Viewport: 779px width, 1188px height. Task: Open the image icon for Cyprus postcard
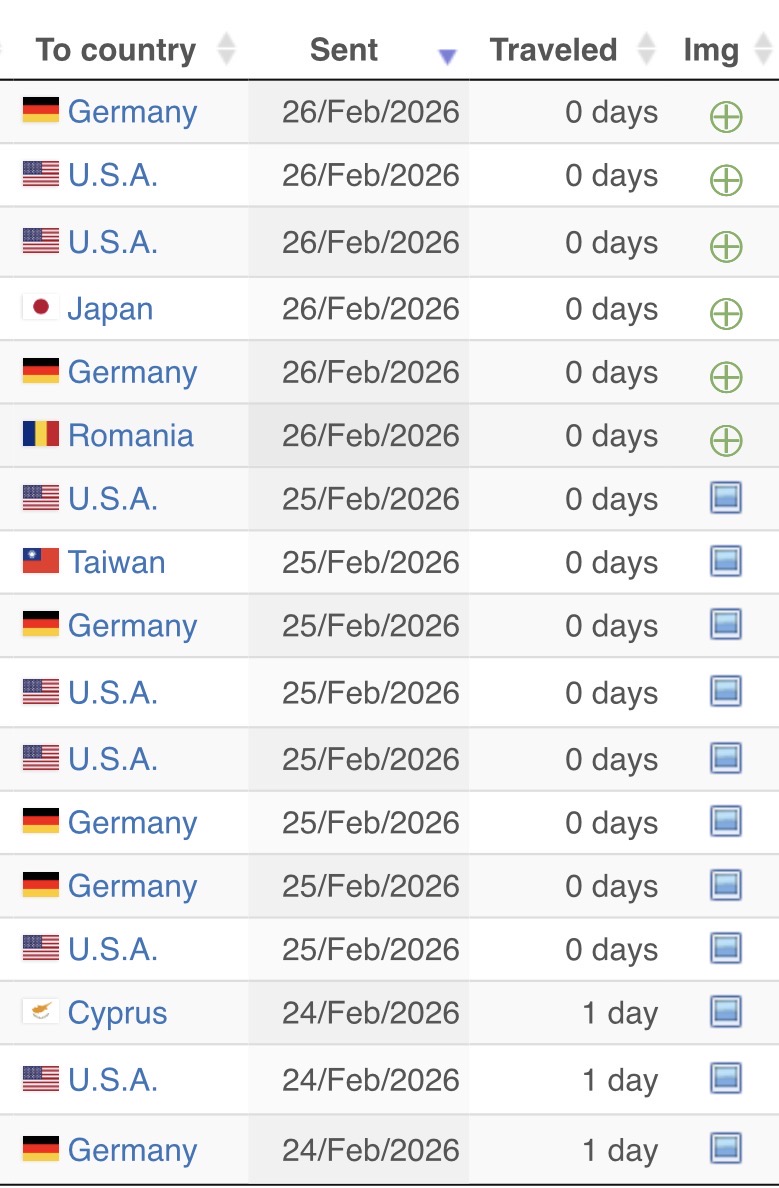[x=726, y=1013]
